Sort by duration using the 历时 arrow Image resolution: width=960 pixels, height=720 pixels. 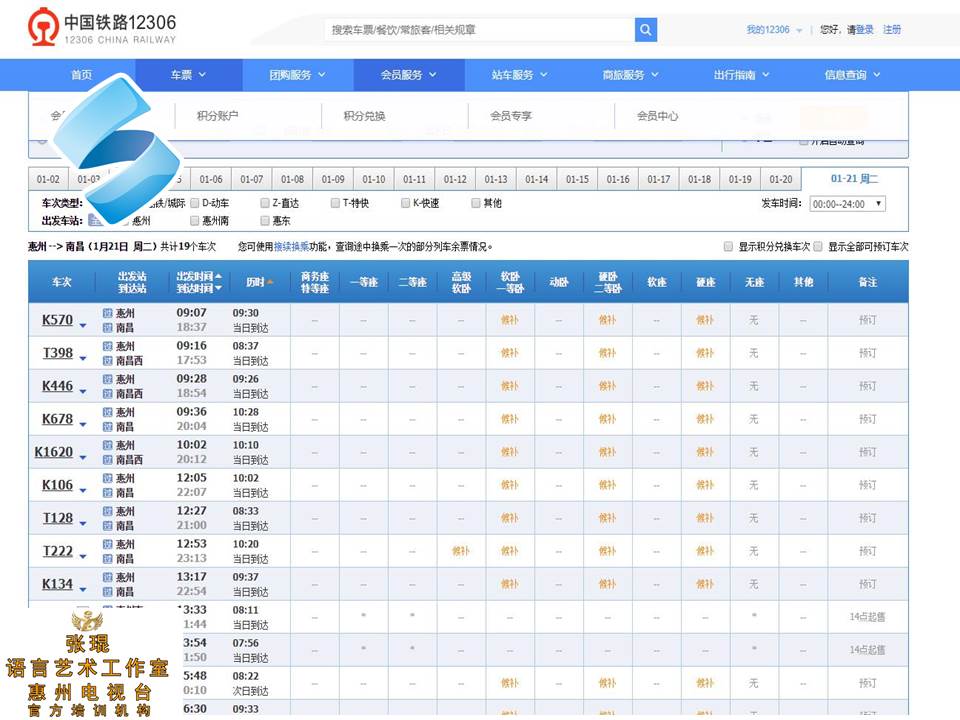(x=270, y=282)
